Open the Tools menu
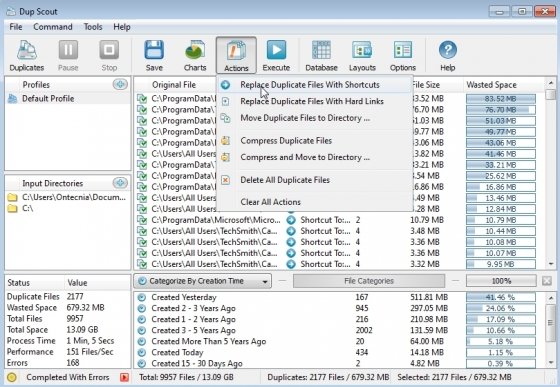 93,27
